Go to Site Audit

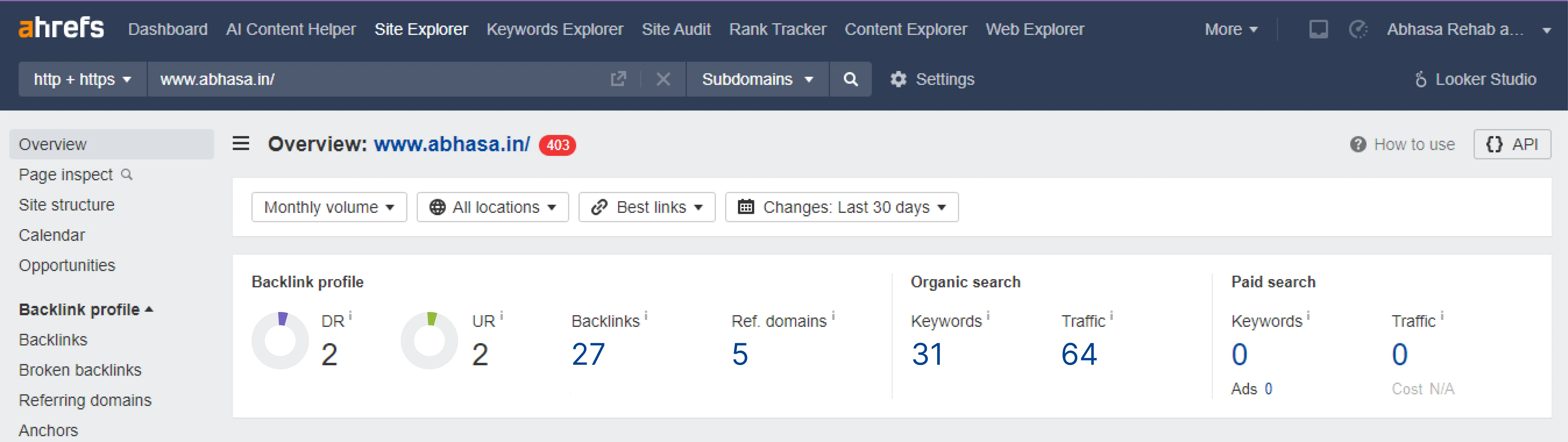676,29
